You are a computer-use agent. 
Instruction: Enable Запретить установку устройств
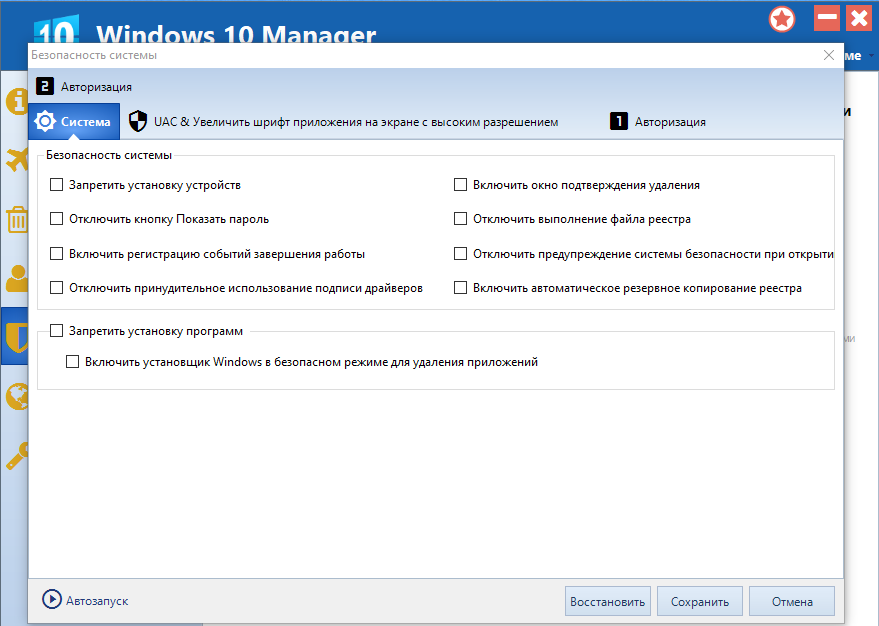pos(57,184)
